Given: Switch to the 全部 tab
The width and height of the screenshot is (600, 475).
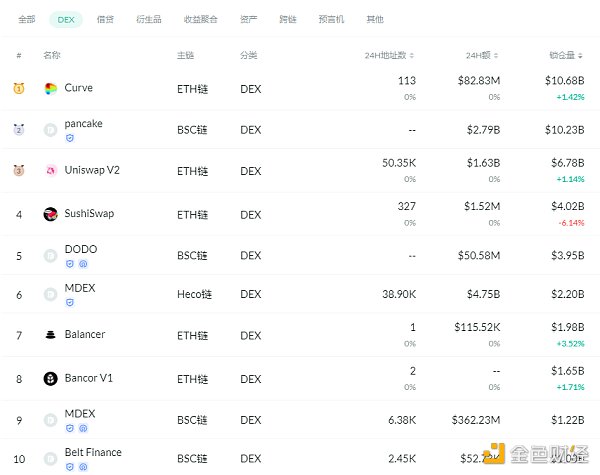Looking at the screenshot, I should (x=27, y=19).
